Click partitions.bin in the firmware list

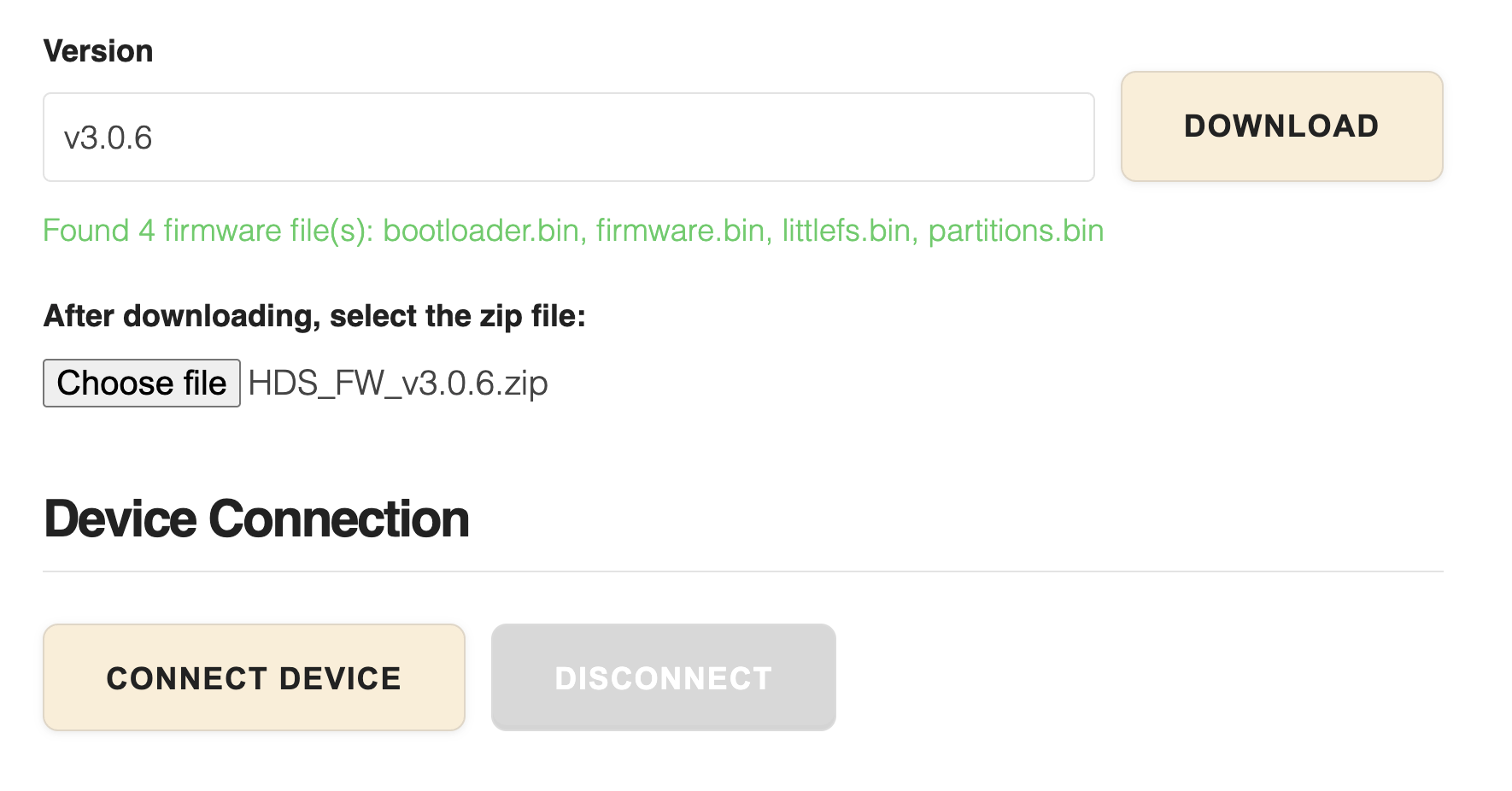pyautogui.click(x=1016, y=231)
